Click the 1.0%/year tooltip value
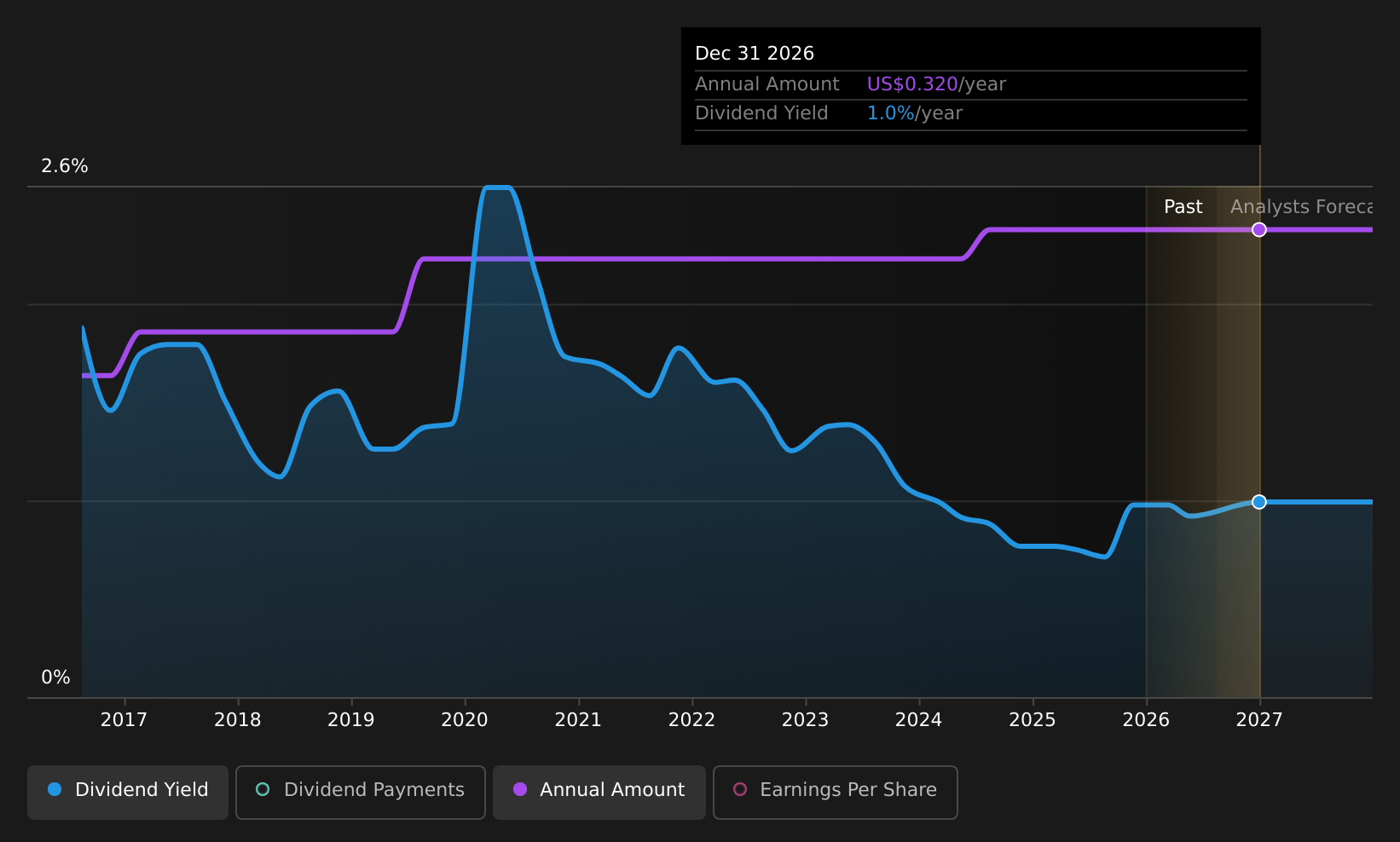Viewport: 1400px width, 842px height. coord(914,113)
